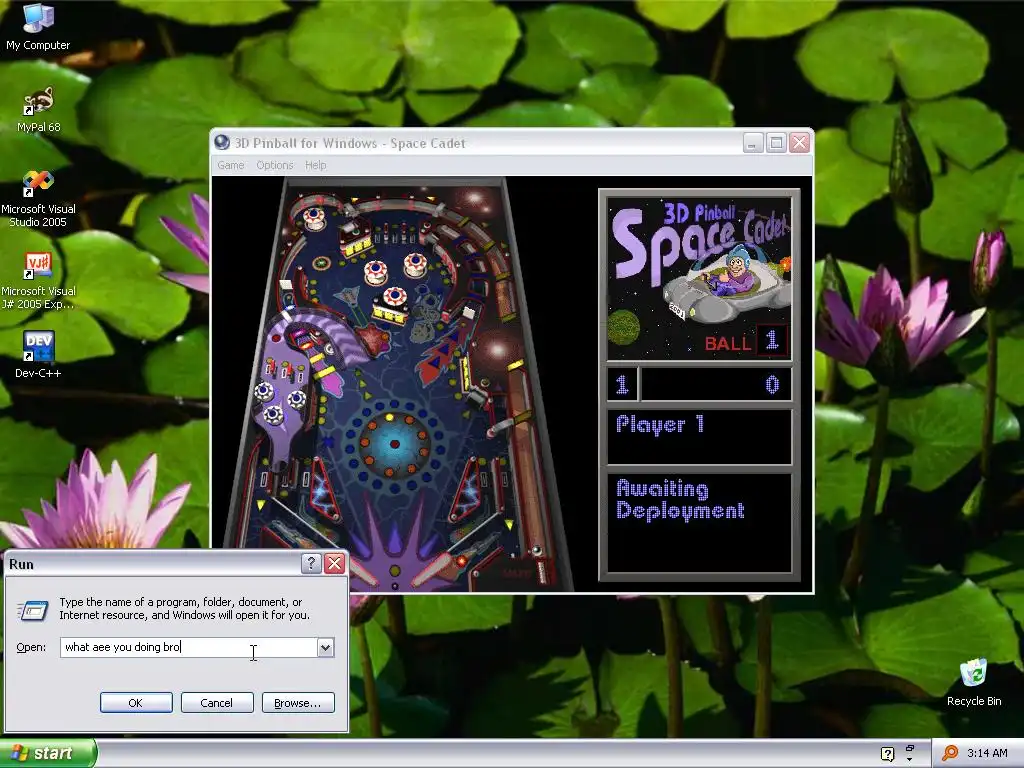Click the Player 1 info panel
Image resolution: width=1024 pixels, height=768 pixels.
pos(699,436)
